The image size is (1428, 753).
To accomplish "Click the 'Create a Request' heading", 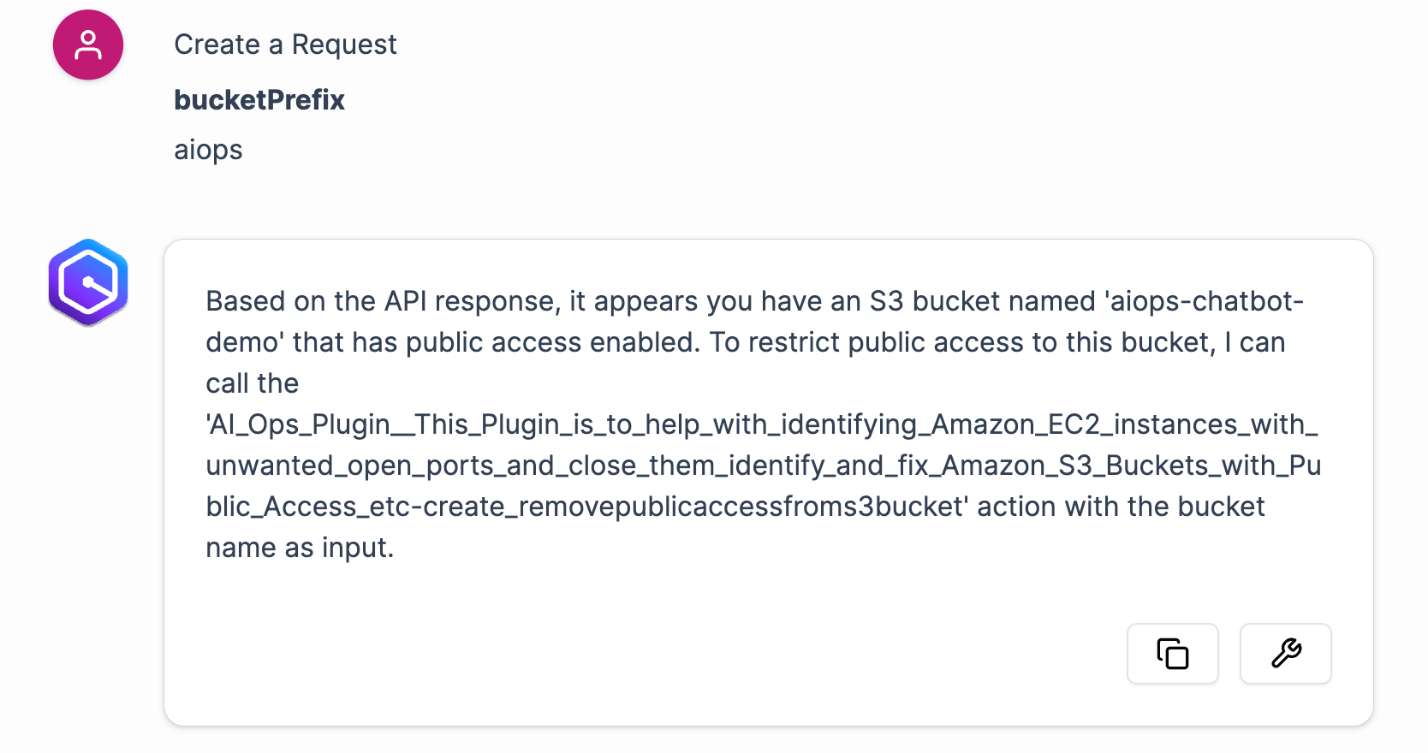I will coord(285,44).
